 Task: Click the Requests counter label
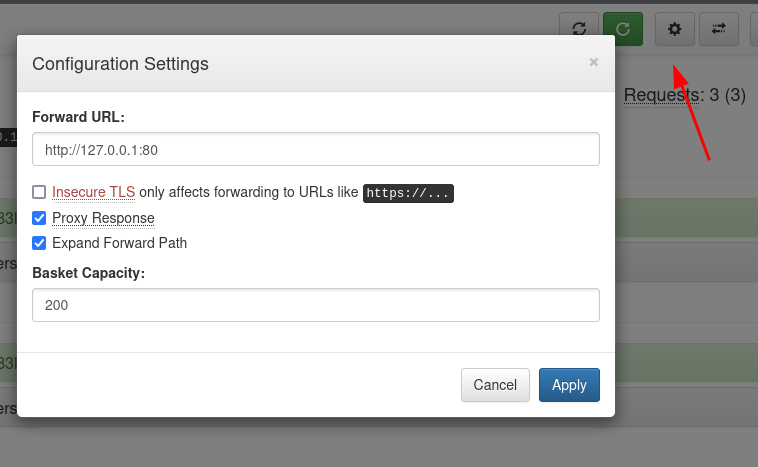[661, 95]
